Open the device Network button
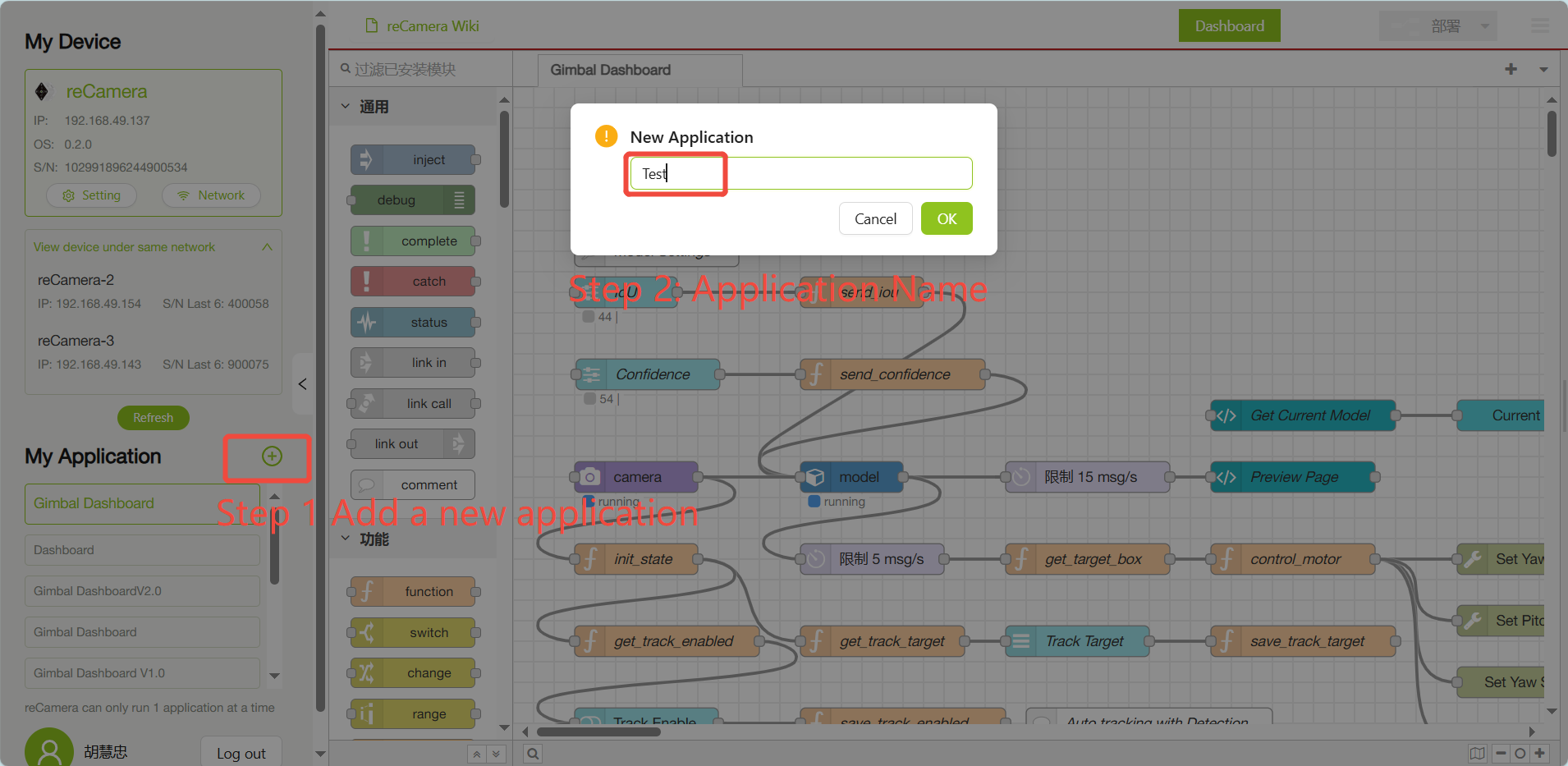This screenshot has width=1568, height=766. coord(211,195)
